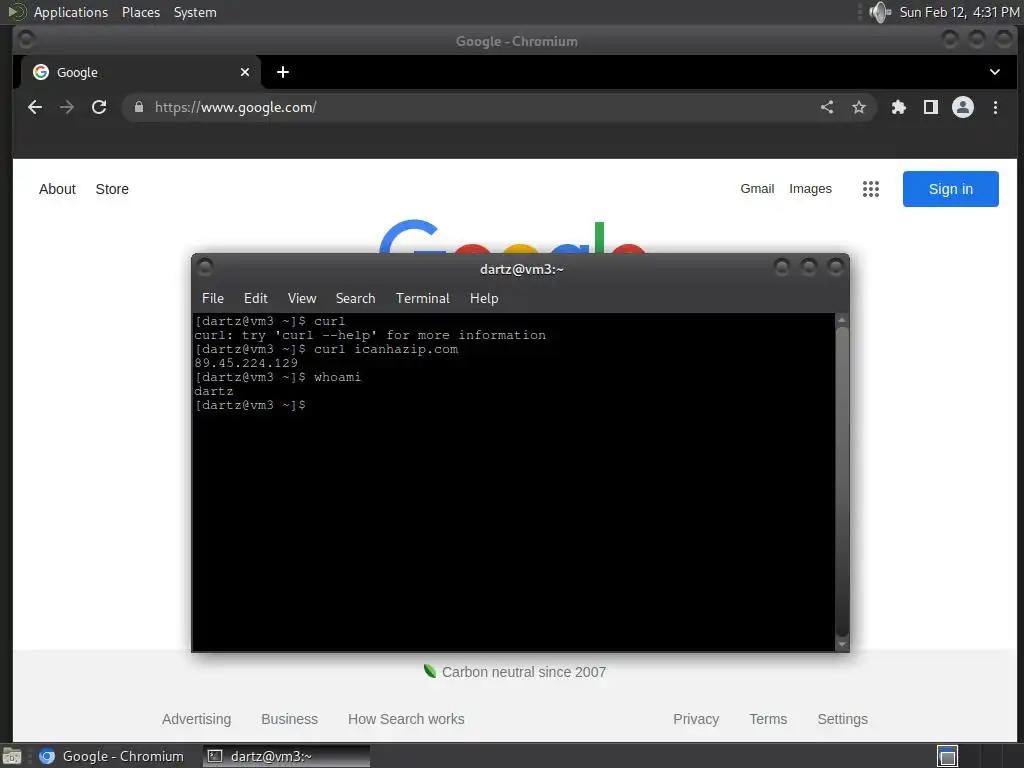Viewport: 1024px width, 768px height.
Task: Click the Sign in button
Action: click(x=950, y=189)
